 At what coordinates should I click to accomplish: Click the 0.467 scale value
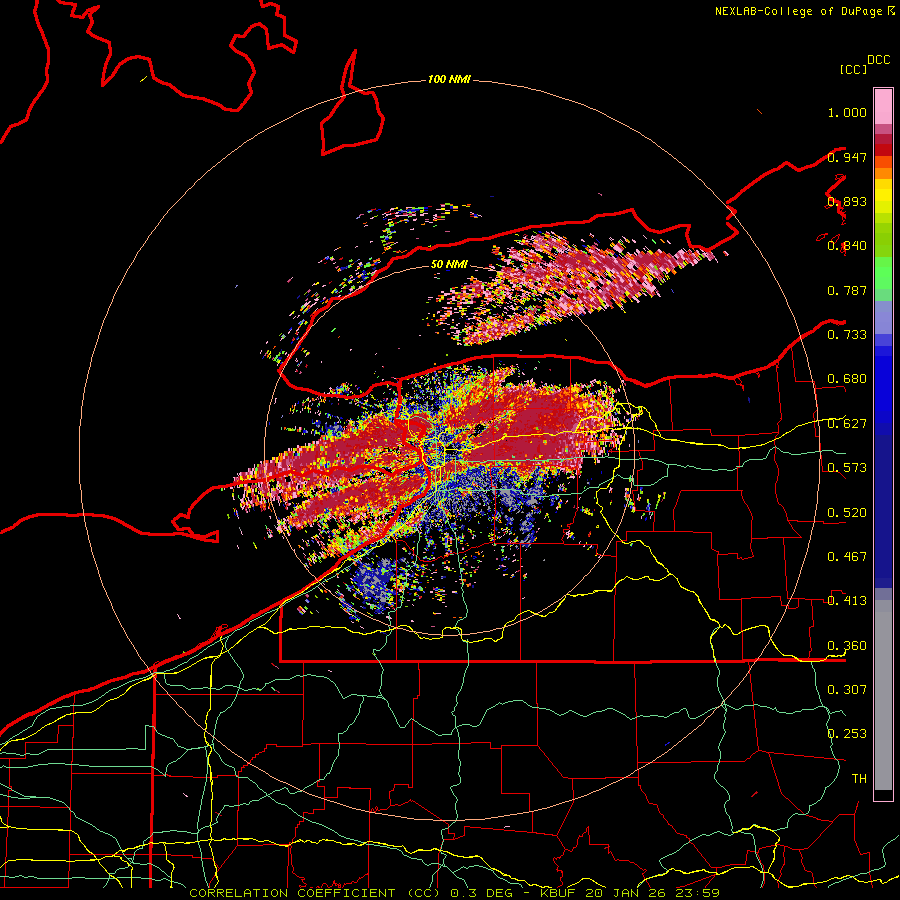tap(847, 557)
